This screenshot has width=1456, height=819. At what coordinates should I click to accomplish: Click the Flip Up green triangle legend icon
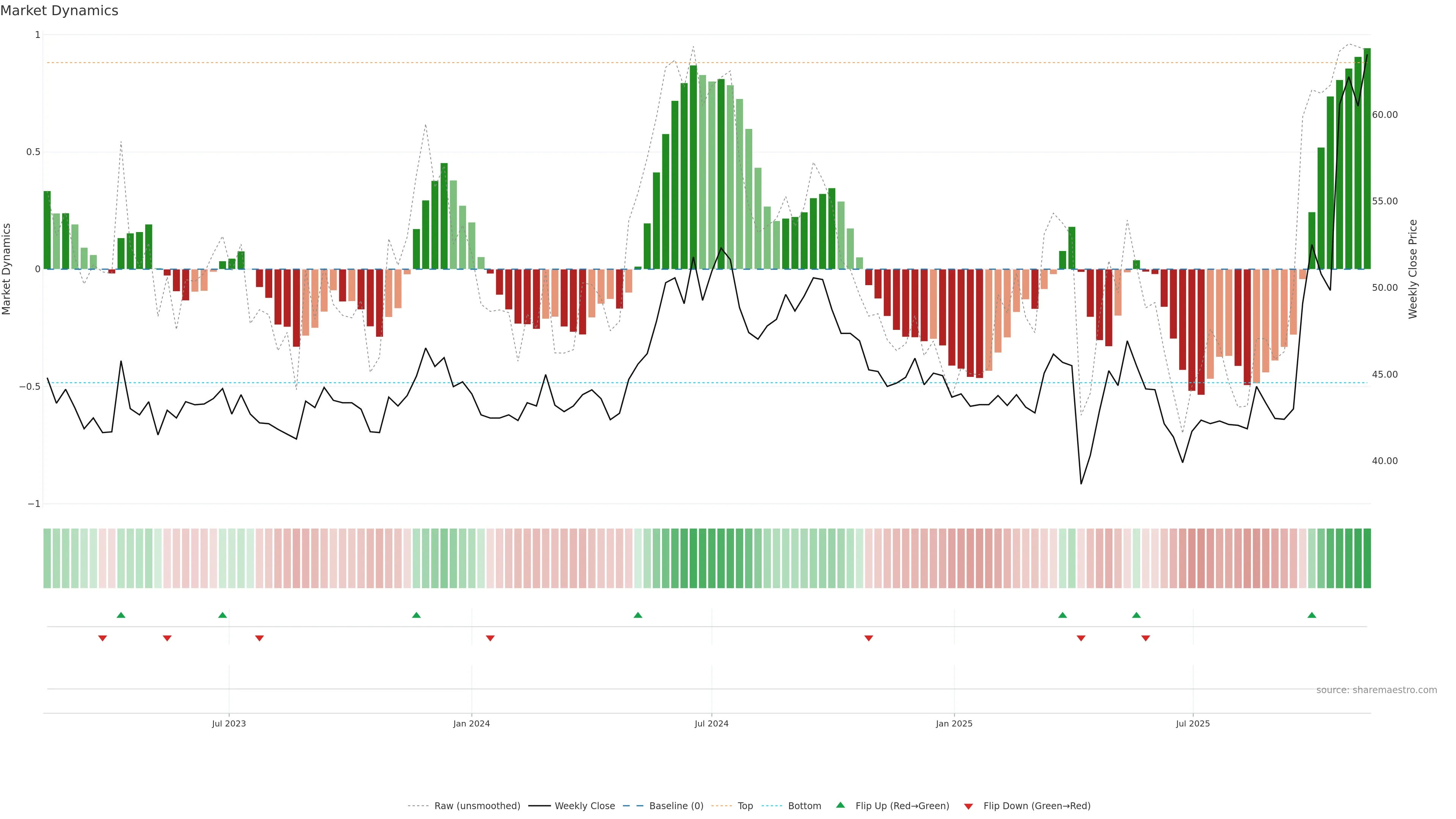(x=841, y=805)
